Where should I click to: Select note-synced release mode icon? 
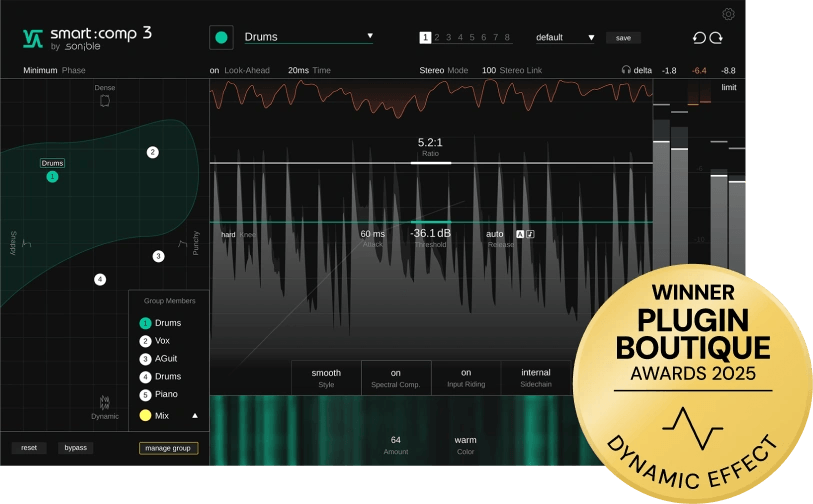(x=530, y=234)
